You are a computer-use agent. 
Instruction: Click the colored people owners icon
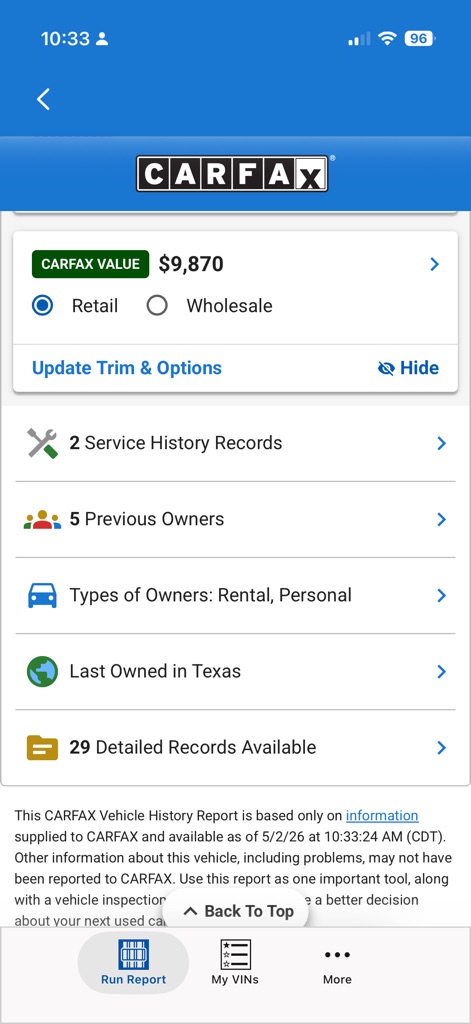42,520
